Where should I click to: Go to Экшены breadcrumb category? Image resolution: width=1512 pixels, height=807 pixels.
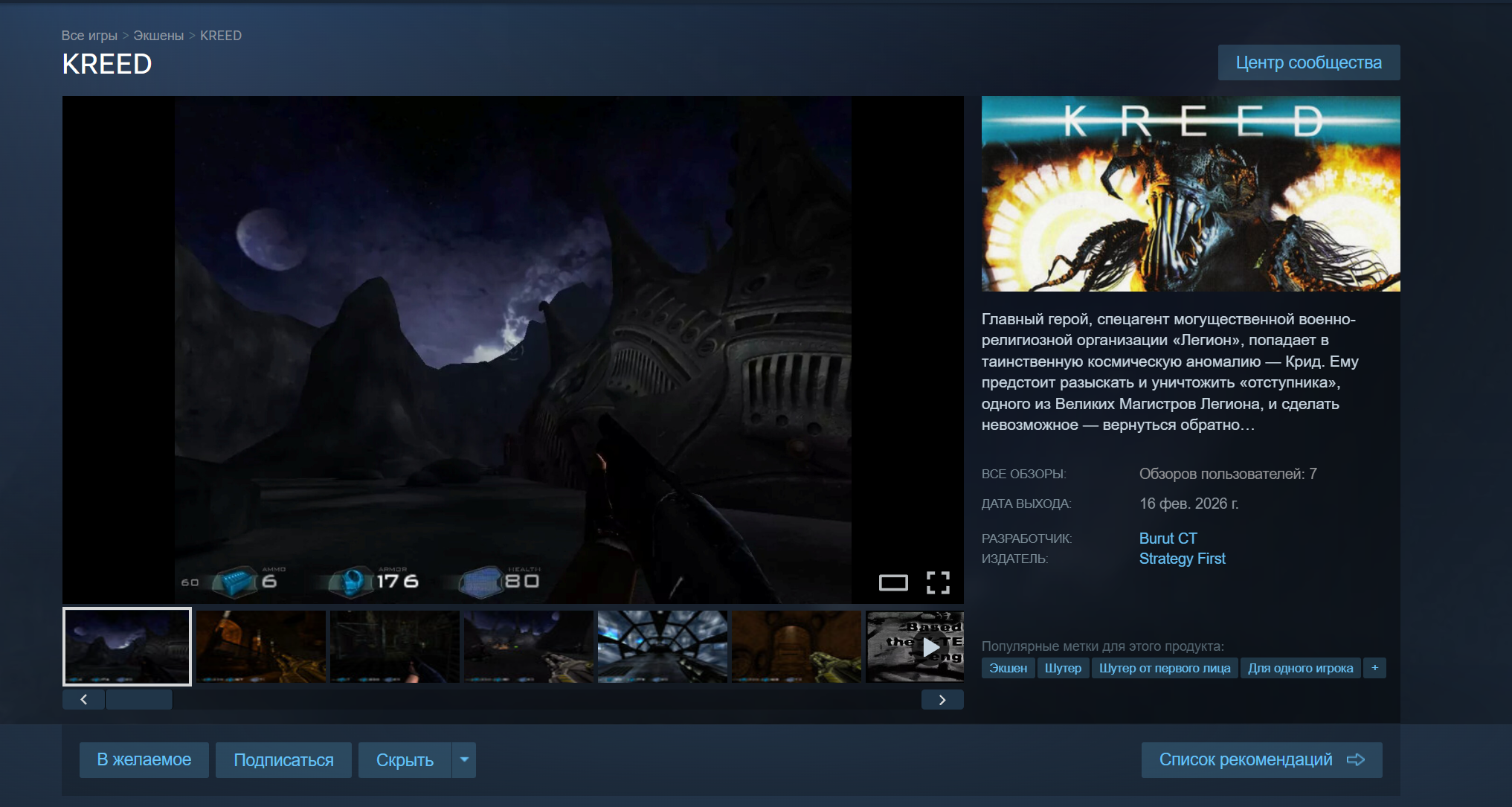(x=158, y=36)
